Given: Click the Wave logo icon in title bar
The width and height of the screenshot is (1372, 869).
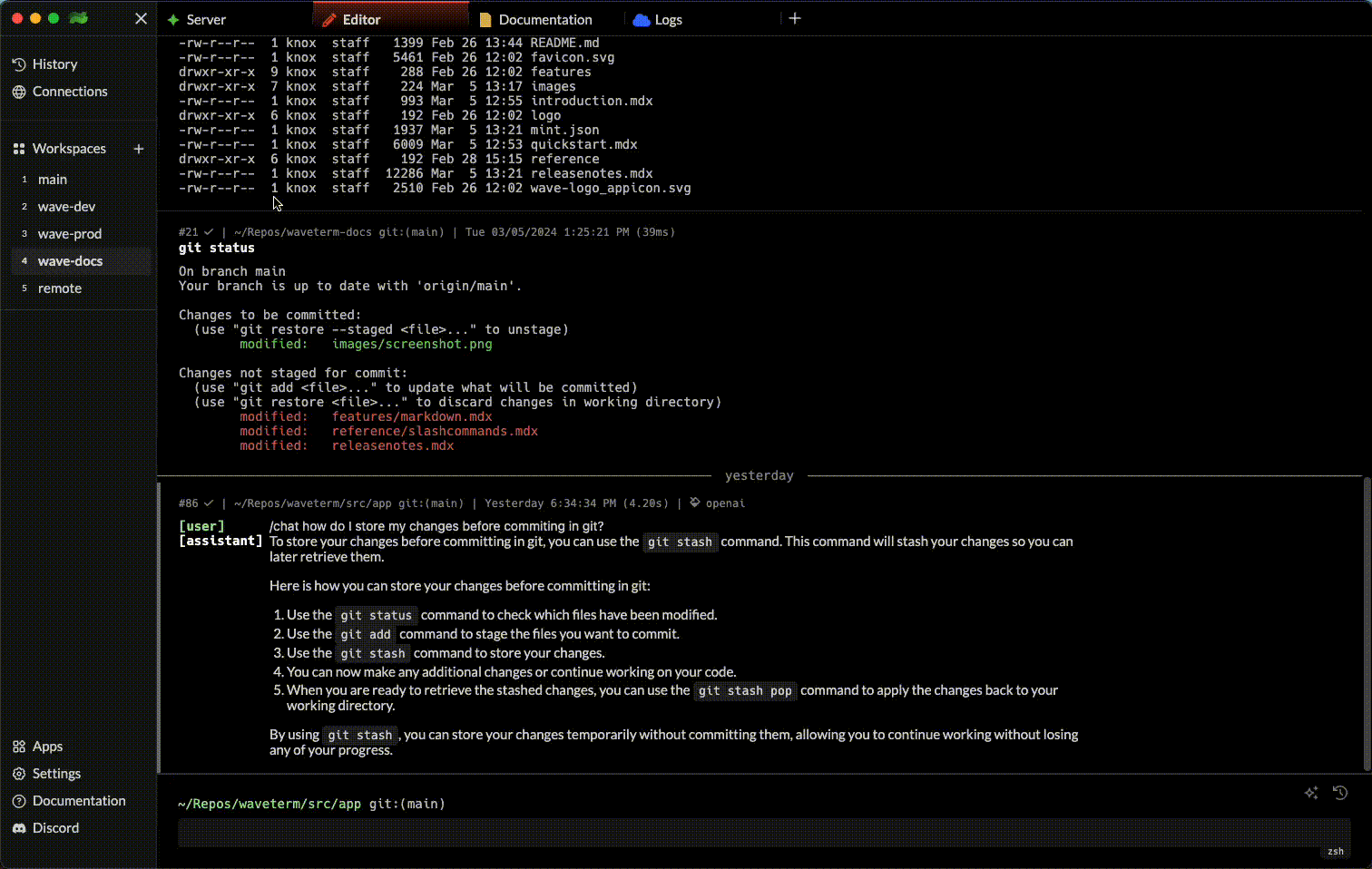Looking at the screenshot, I should tap(79, 18).
